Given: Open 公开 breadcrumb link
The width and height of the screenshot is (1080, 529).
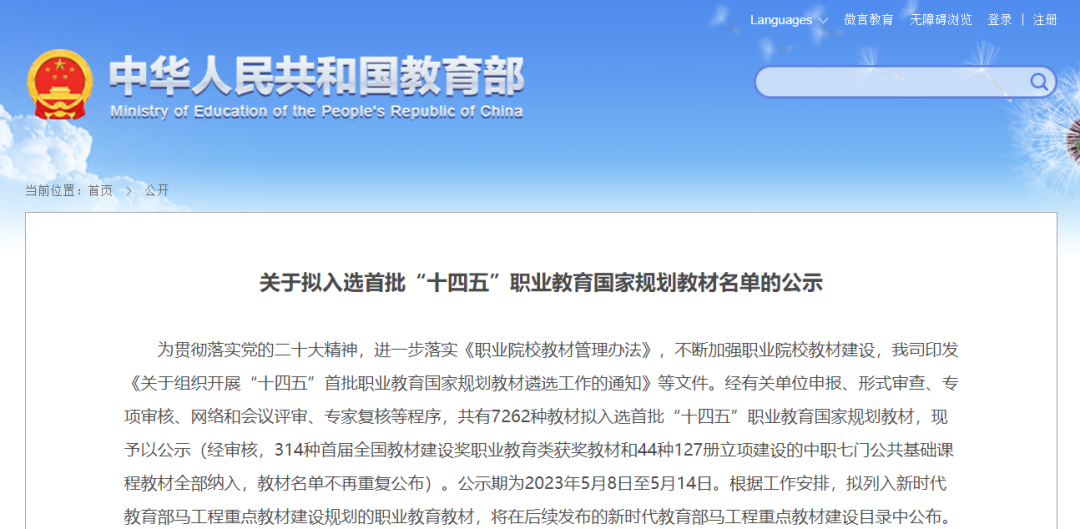Looking at the screenshot, I should 156,191.
